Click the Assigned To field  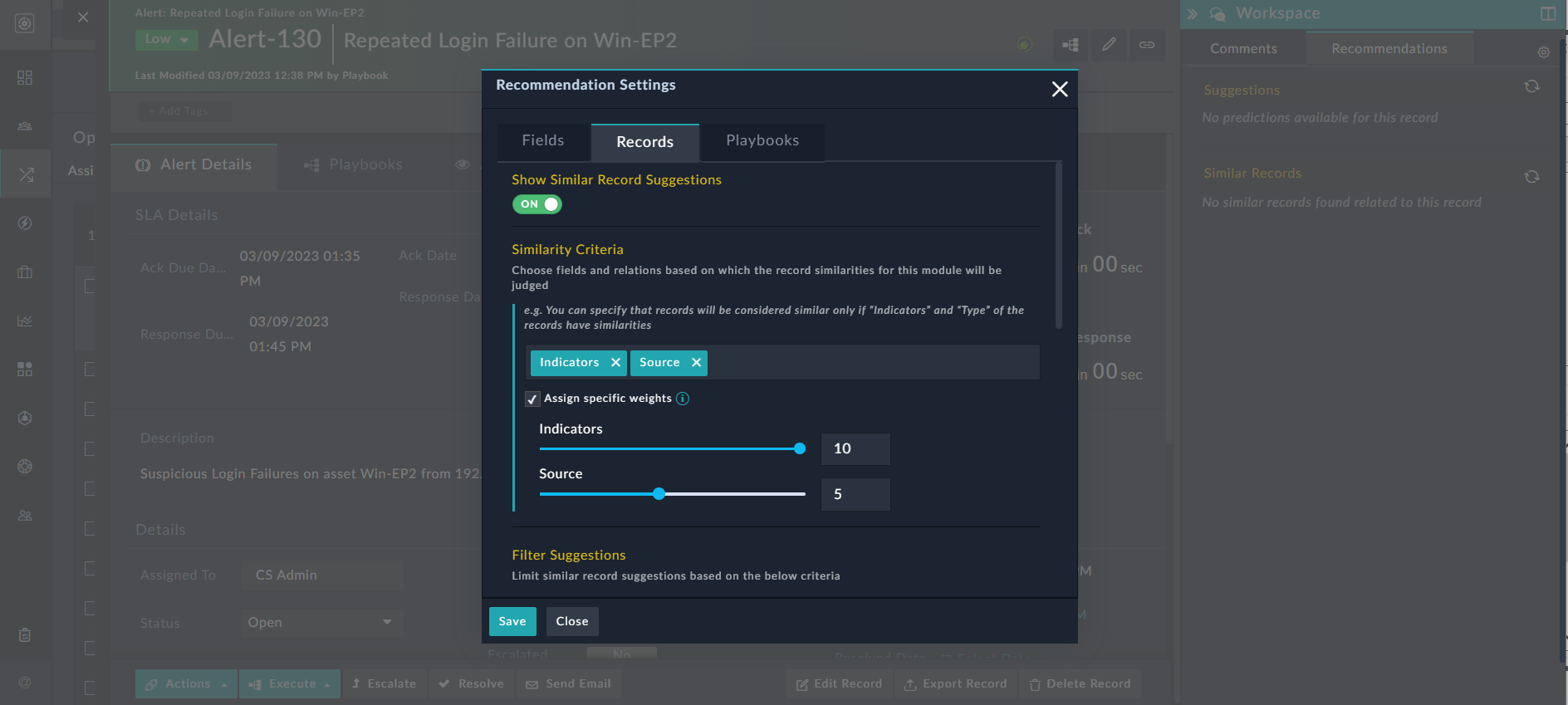[x=322, y=575]
